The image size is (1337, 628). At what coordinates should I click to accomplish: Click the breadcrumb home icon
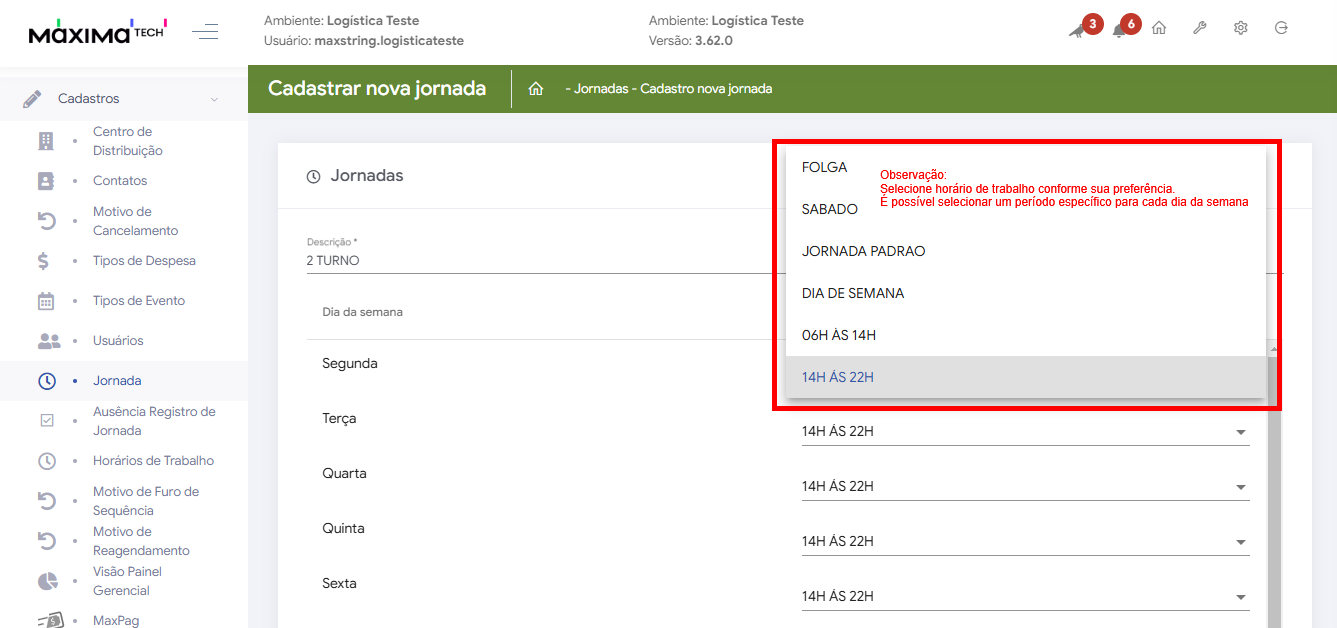pyautogui.click(x=536, y=89)
